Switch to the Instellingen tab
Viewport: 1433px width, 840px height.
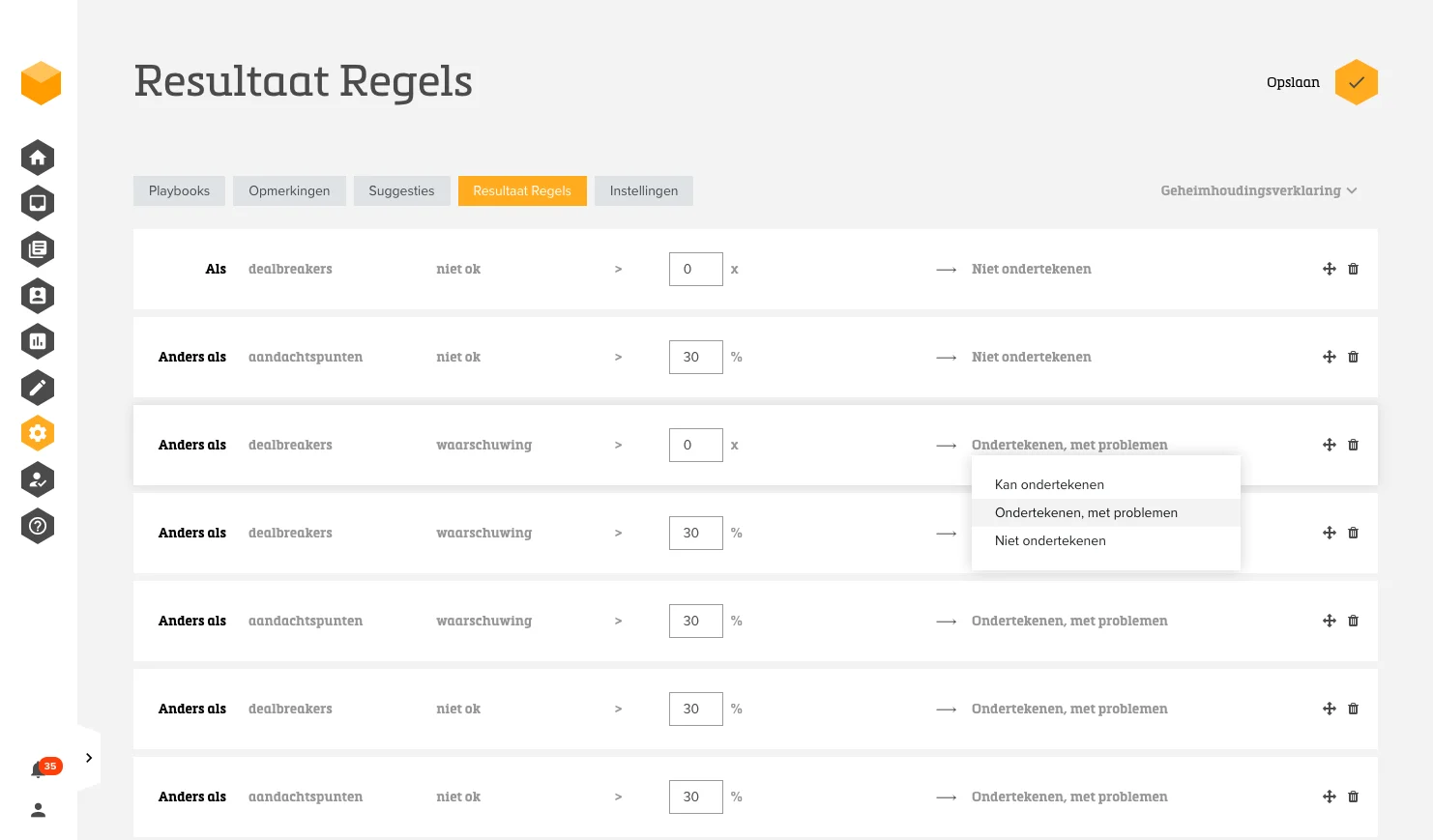coord(643,191)
